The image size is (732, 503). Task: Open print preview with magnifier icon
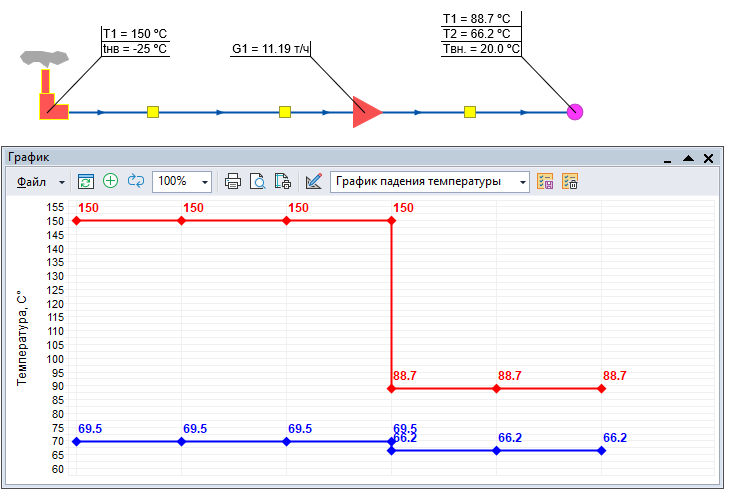(258, 181)
